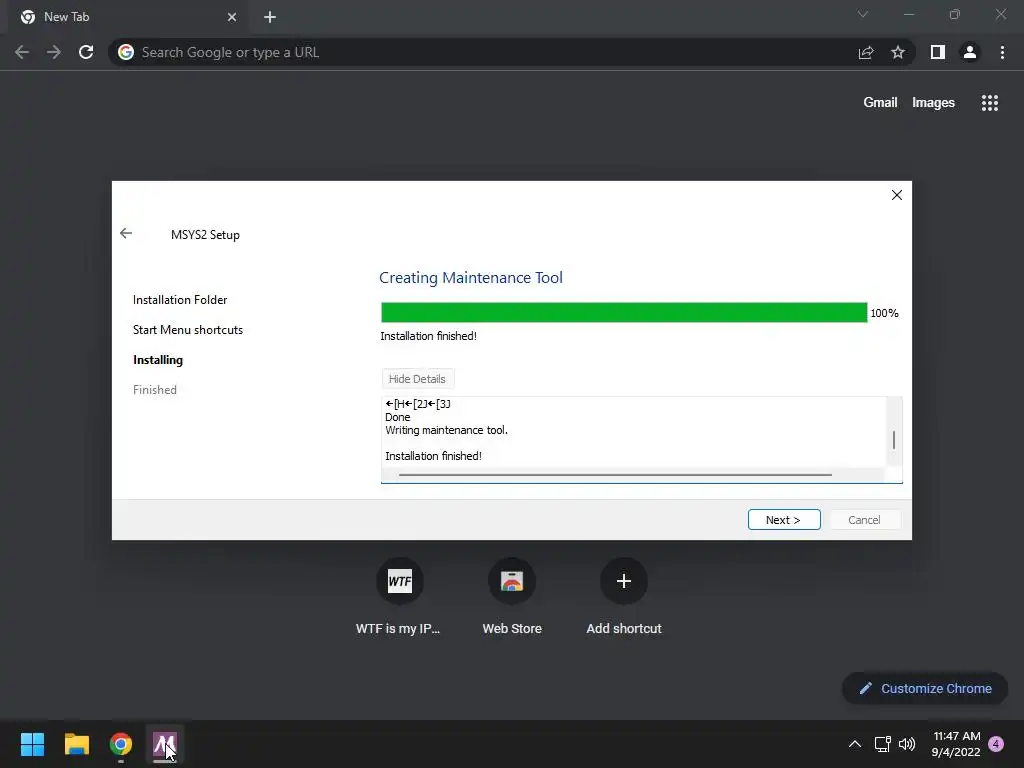This screenshot has width=1024, height=768.
Task: Open File Explorer from taskbar
Action: click(x=76, y=744)
